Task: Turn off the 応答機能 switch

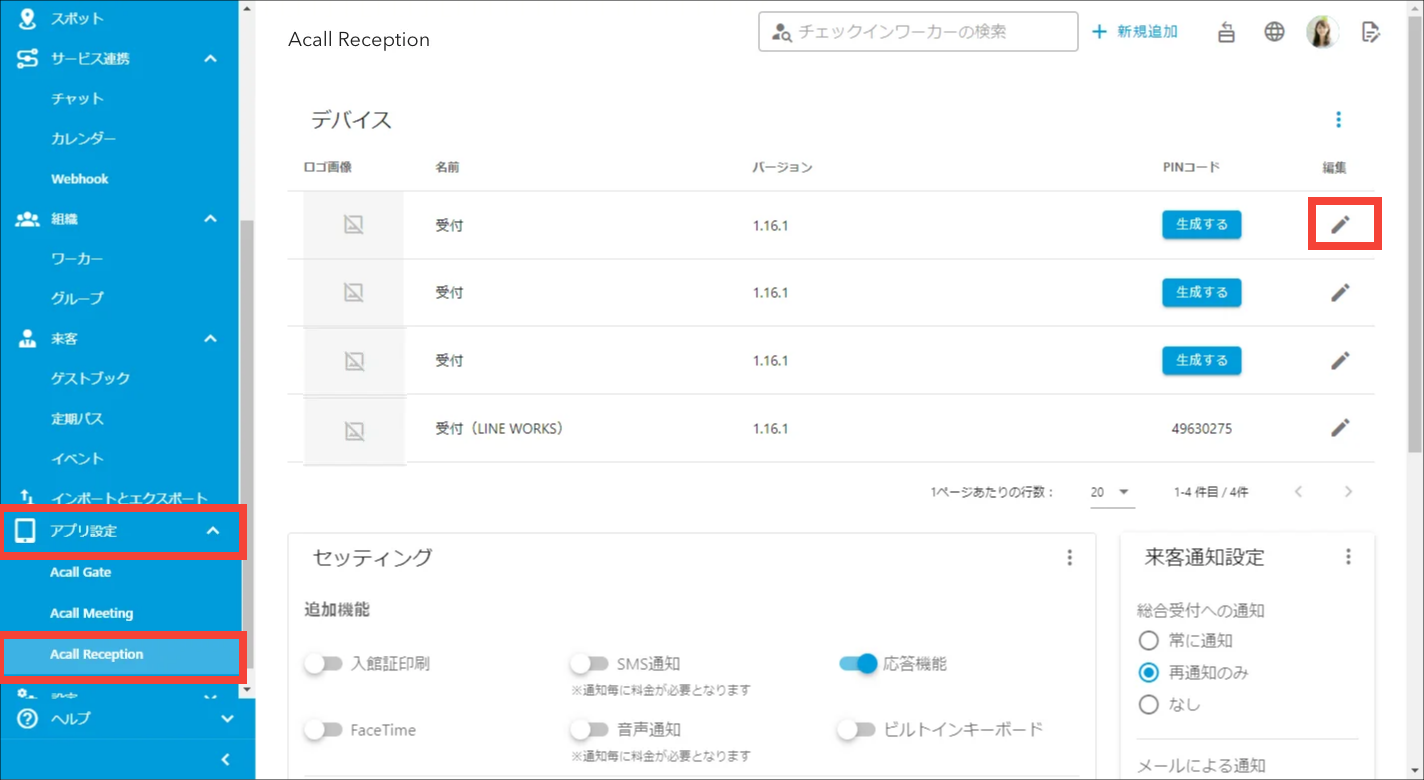Action: click(858, 663)
